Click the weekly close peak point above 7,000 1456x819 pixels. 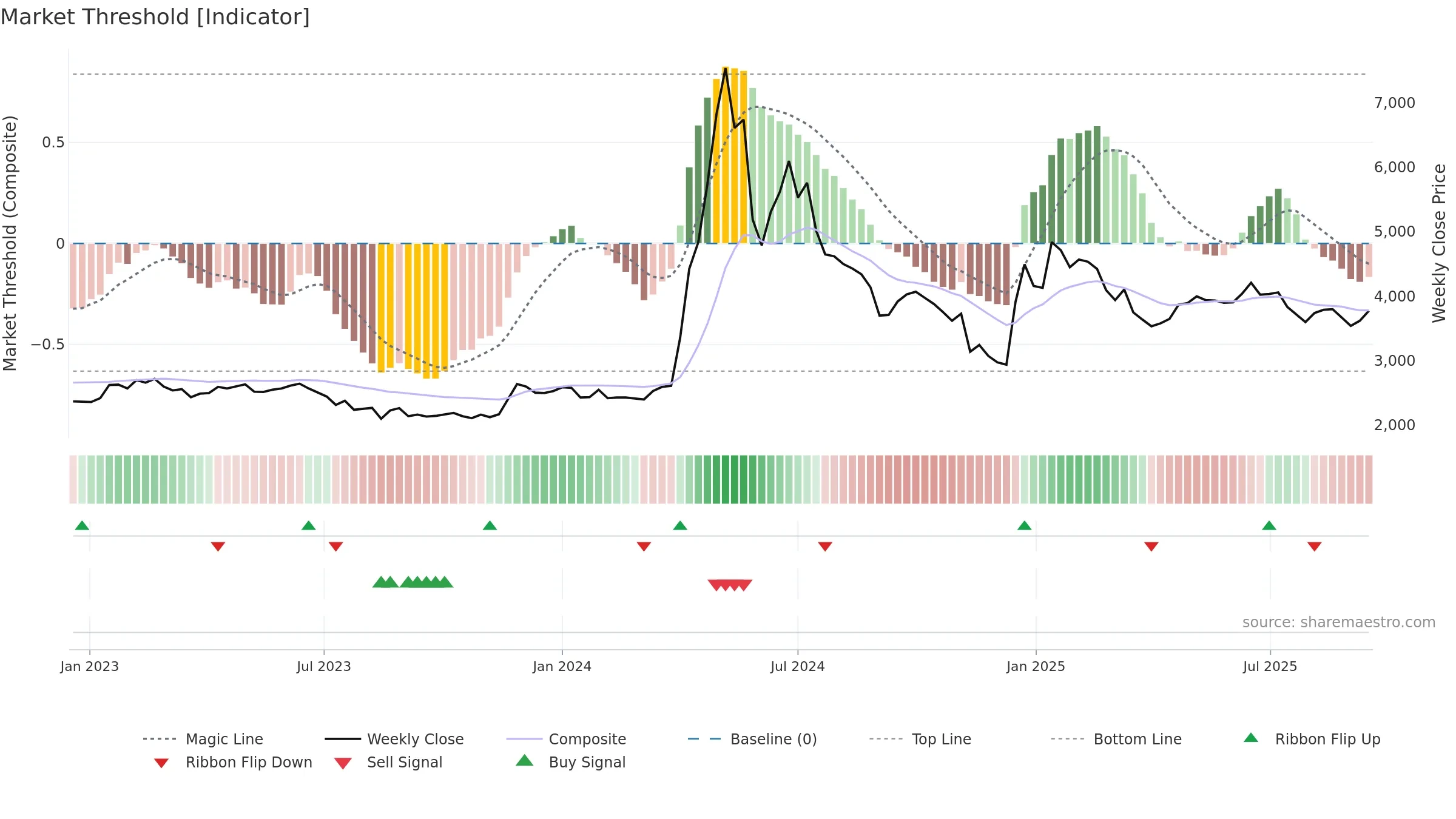coord(726,68)
